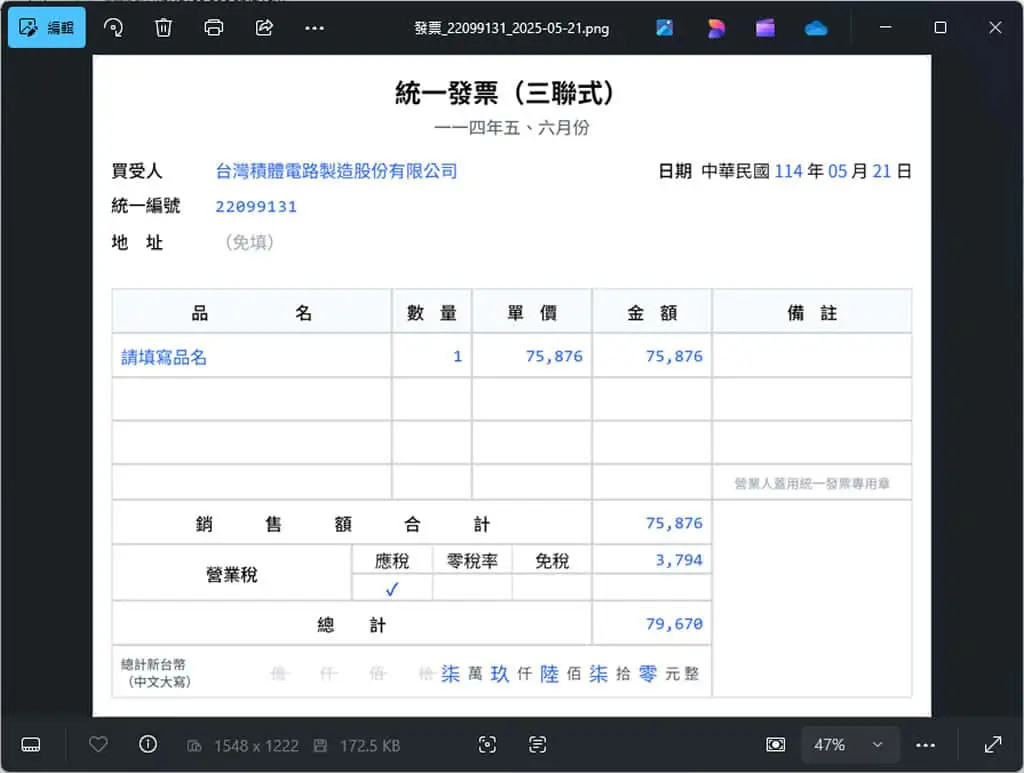
Task: Click the file name title 發票_22099131_2025-05-21.png
Action: 512,28
